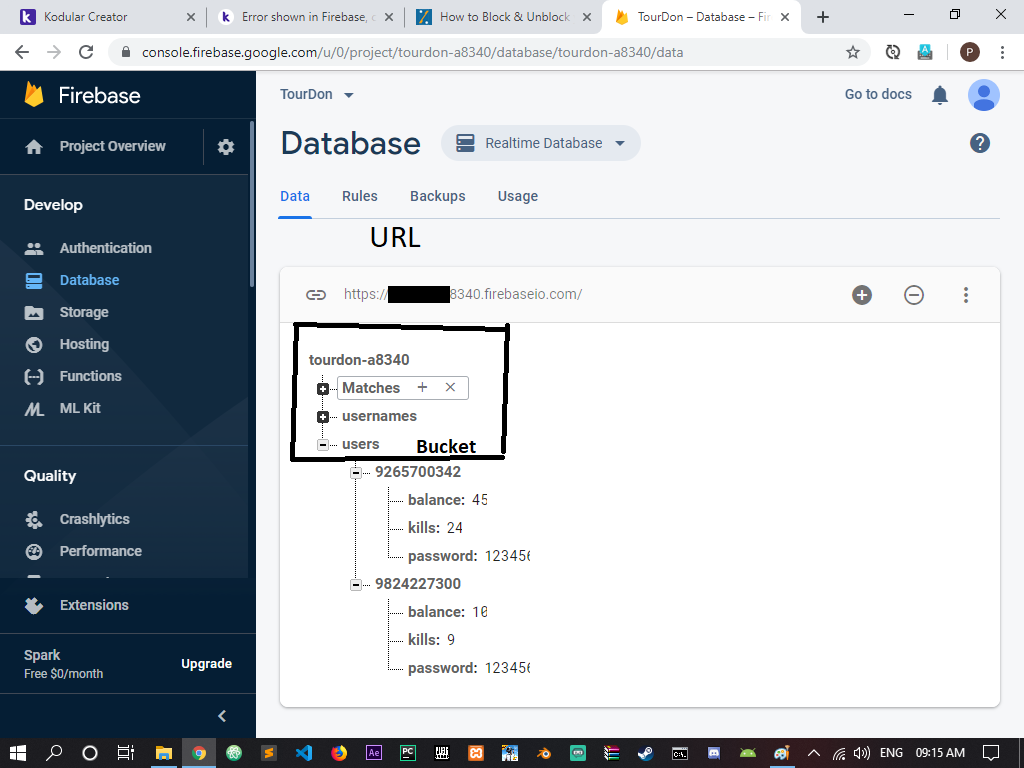Image resolution: width=1024 pixels, height=768 pixels.
Task: Add a child to the Matches node
Action: 423,387
